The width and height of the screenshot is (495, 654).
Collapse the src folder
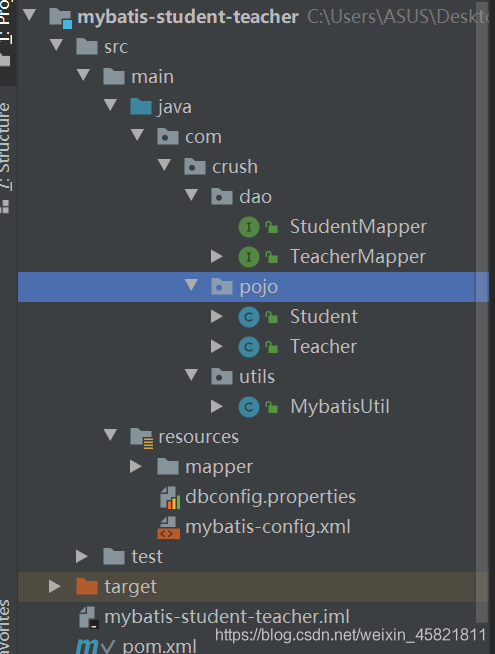pyautogui.click(x=56, y=45)
